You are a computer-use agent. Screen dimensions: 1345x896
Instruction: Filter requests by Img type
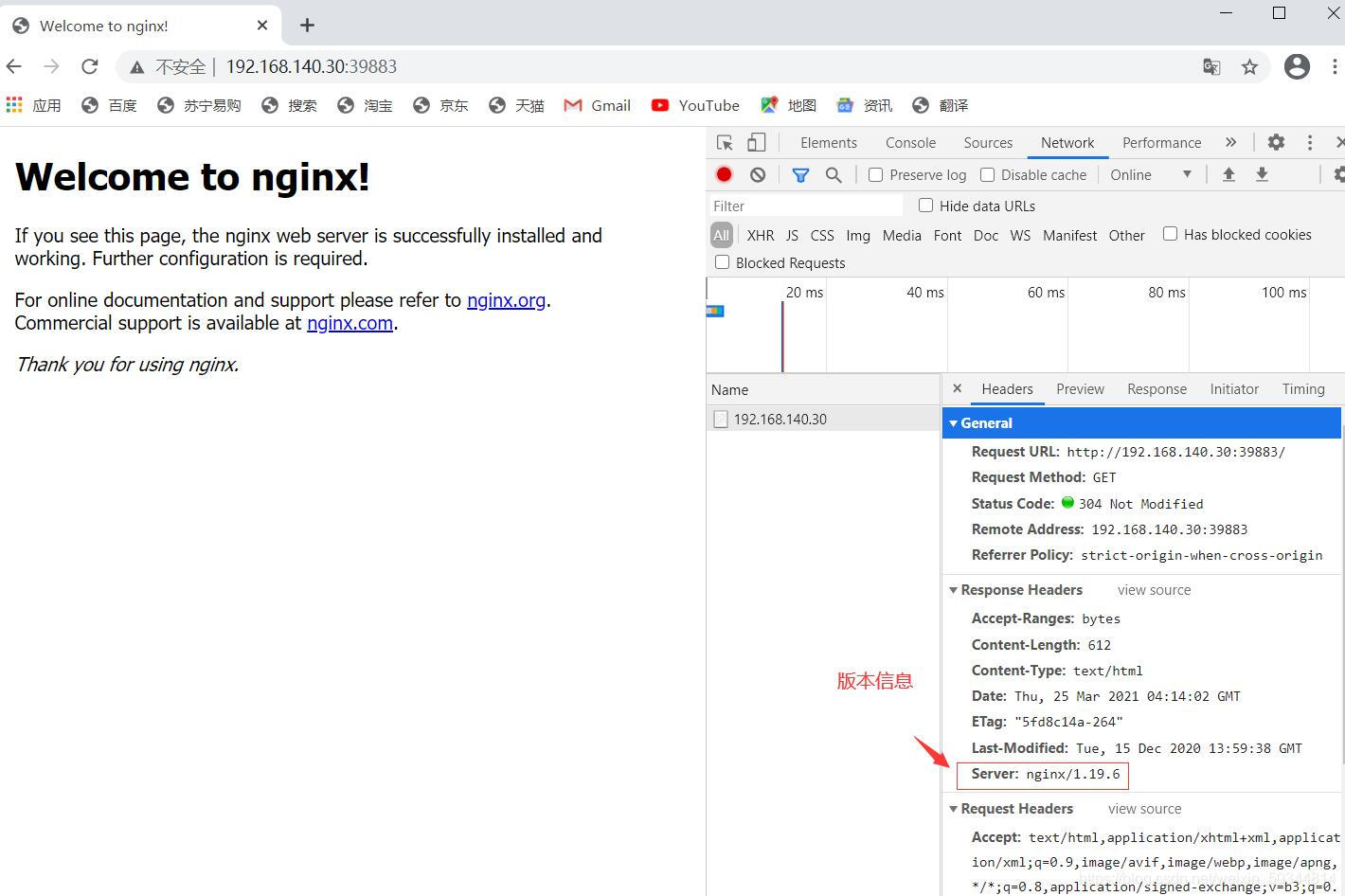(x=858, y=235)
